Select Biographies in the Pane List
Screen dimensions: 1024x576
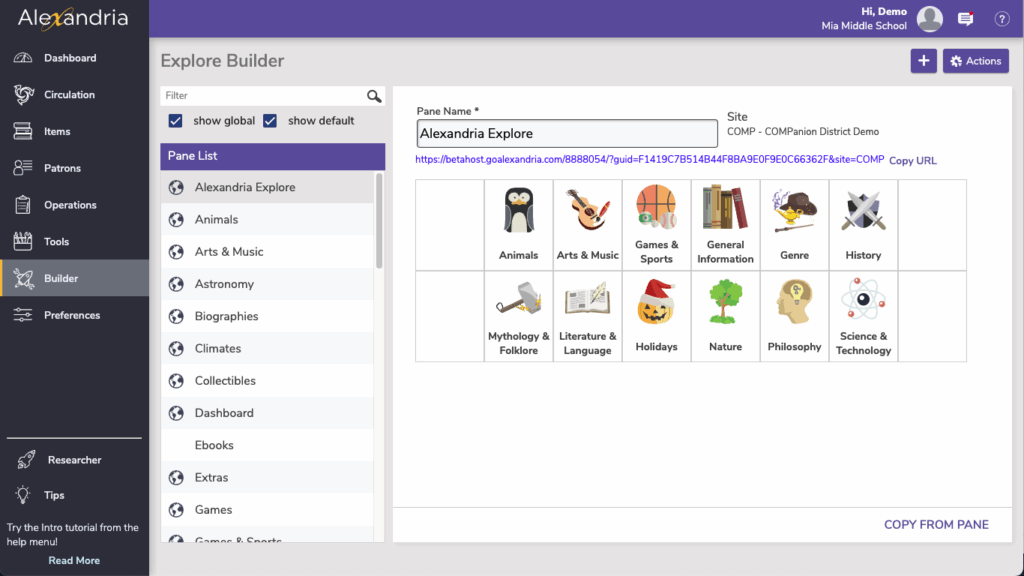(226, 316)
